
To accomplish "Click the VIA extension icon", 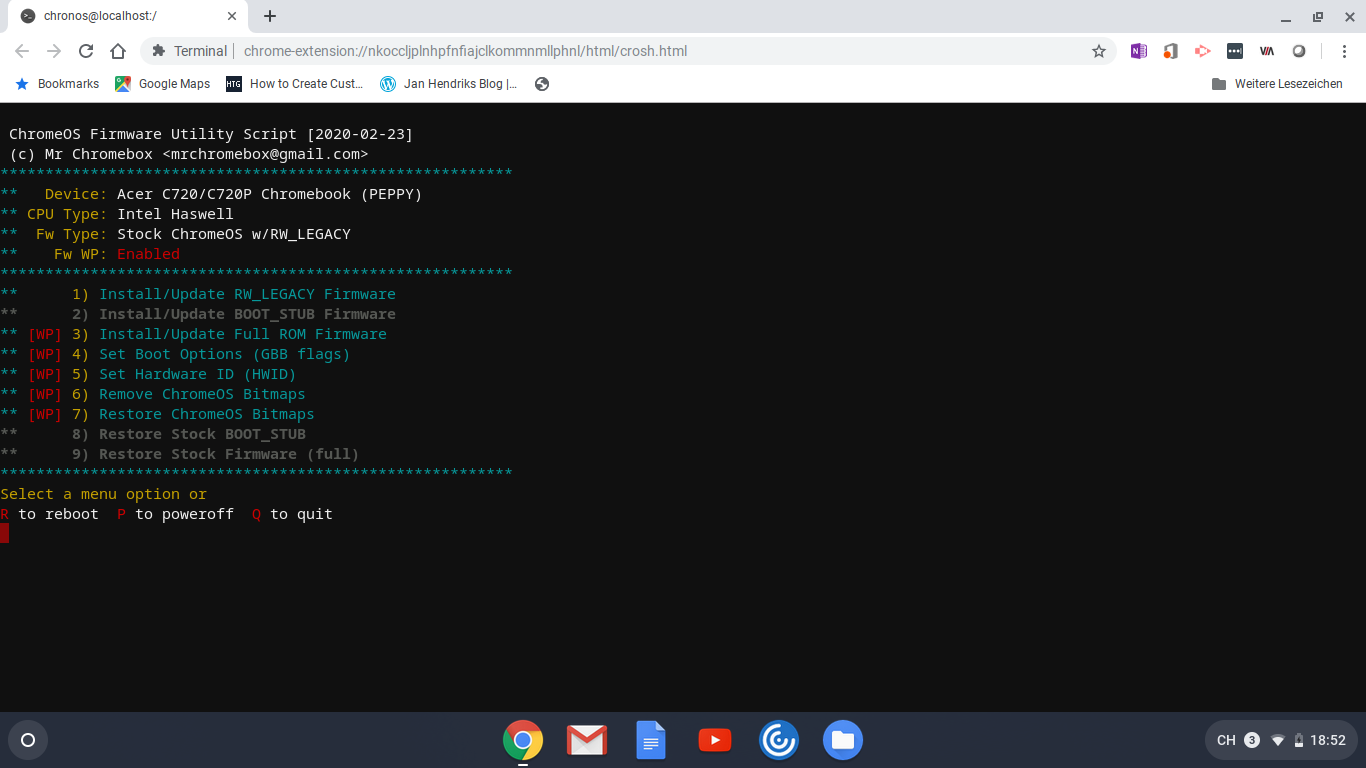I will pyautogui.click(x=1266, y=50).
